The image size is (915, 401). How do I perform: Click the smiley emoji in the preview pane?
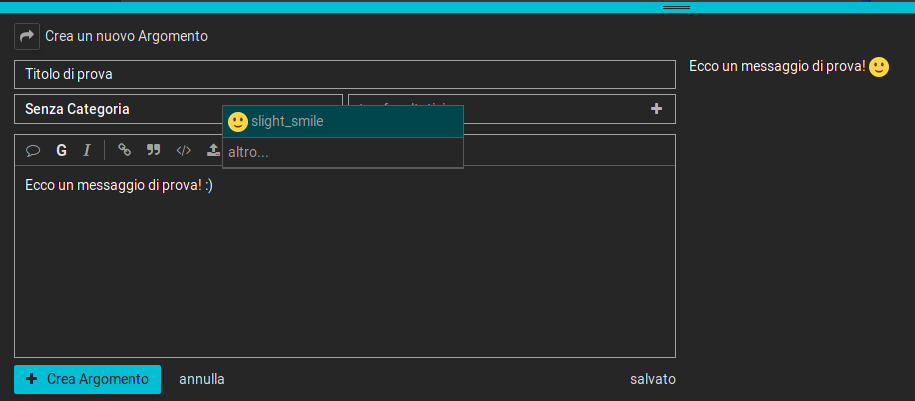tap(879, 67)
